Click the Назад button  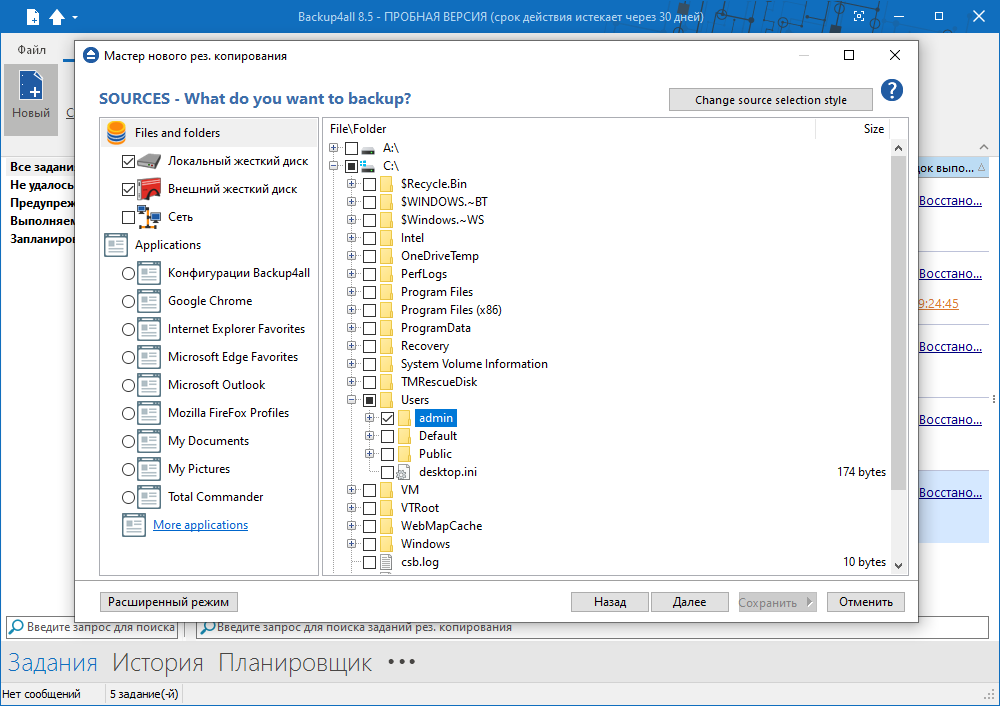click(610, 602)
